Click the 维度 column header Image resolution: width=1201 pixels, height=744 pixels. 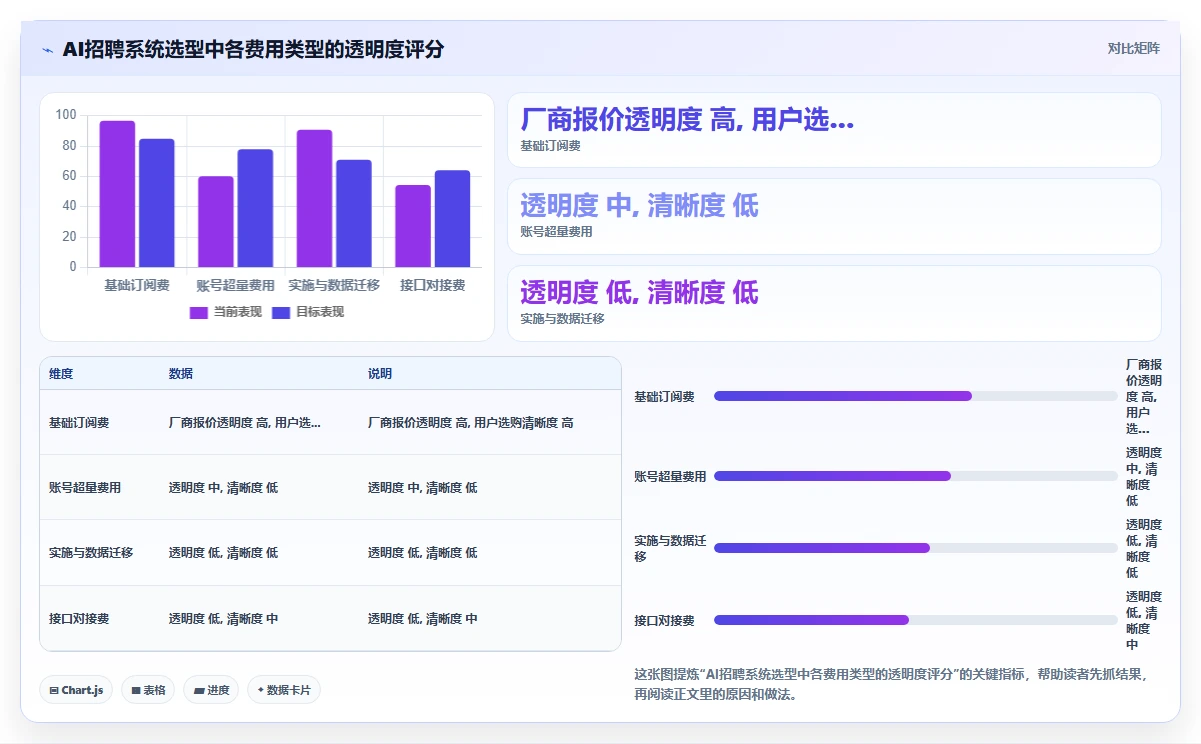point(61,374)
